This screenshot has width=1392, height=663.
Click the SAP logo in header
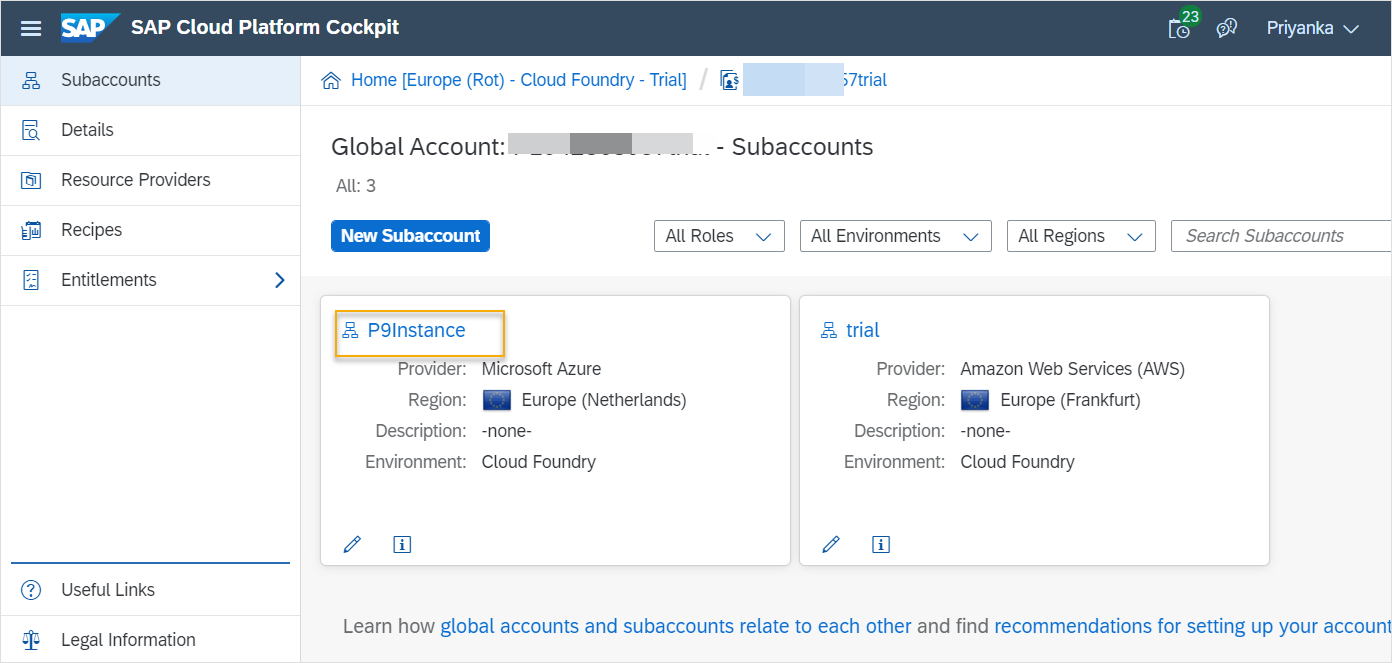90,28
